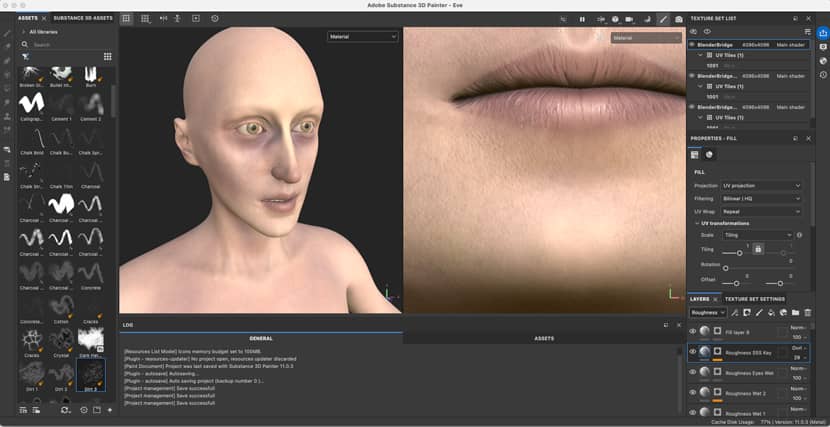The width and height of the screenshot is (830, 427).
Task: Toggle the Tiling ratio lock button
Action: click(x=758, y=249)
